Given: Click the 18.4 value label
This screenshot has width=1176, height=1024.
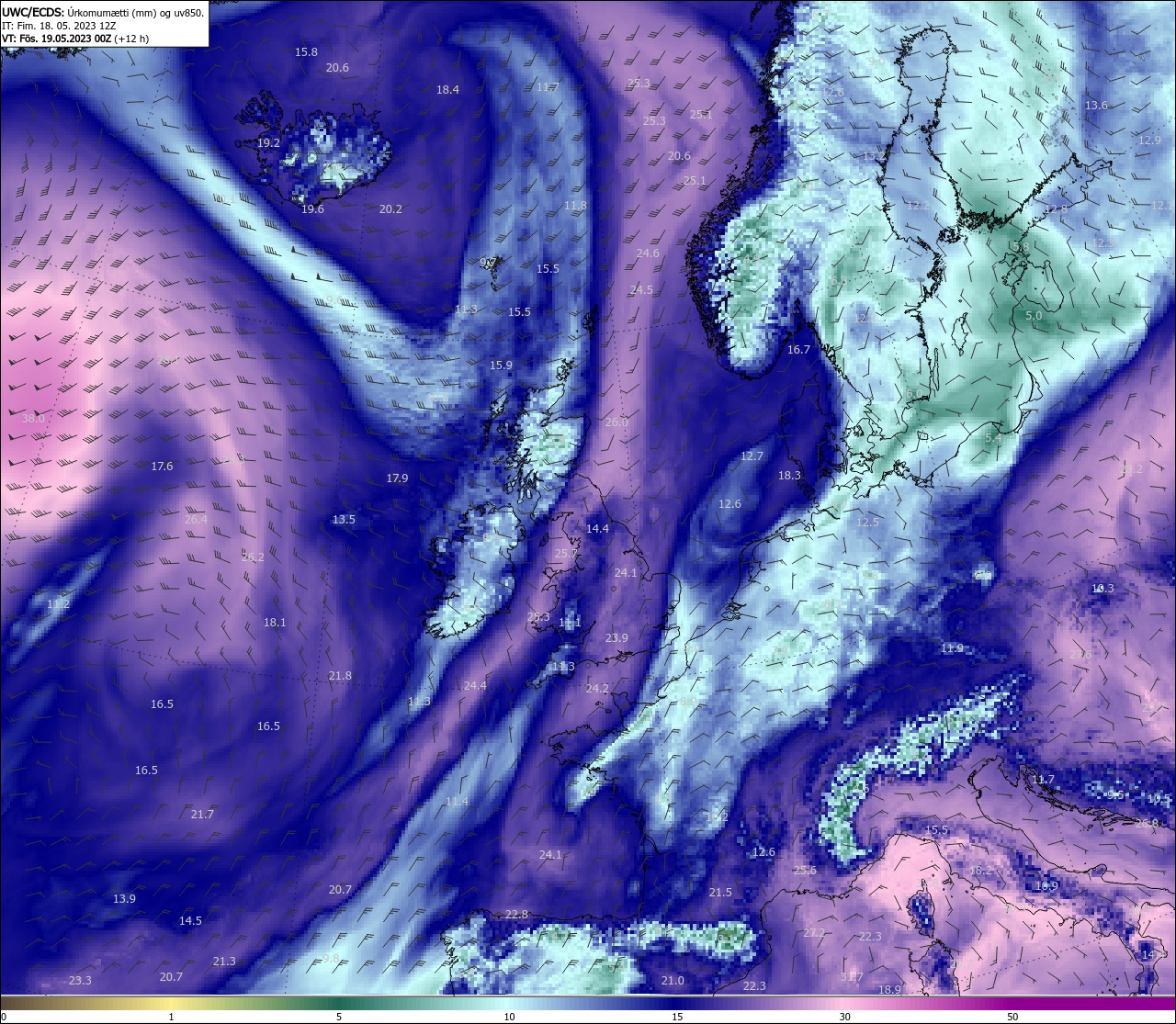Looking at the screenshot, I should (447, 90).
